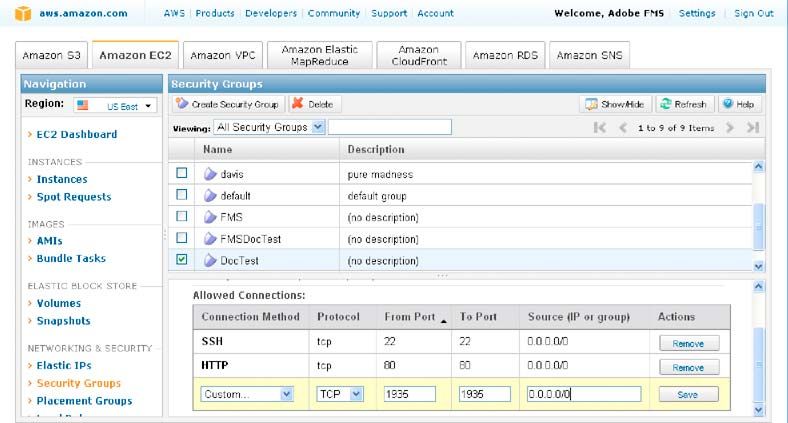
Task: Open Volumes in navigation
Action: click(58, 303)
